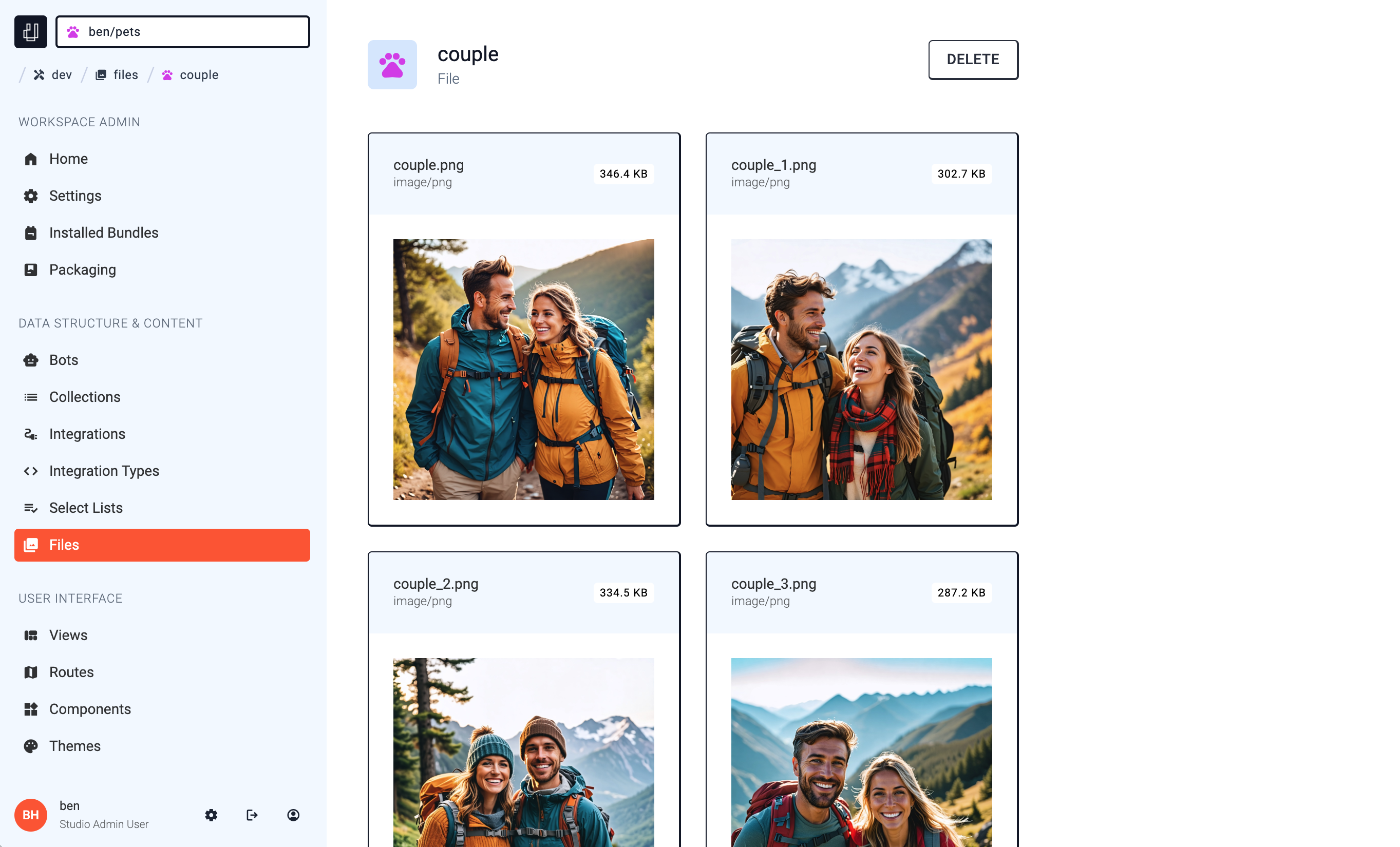Click the Studio Admin User label

point(104,824)
